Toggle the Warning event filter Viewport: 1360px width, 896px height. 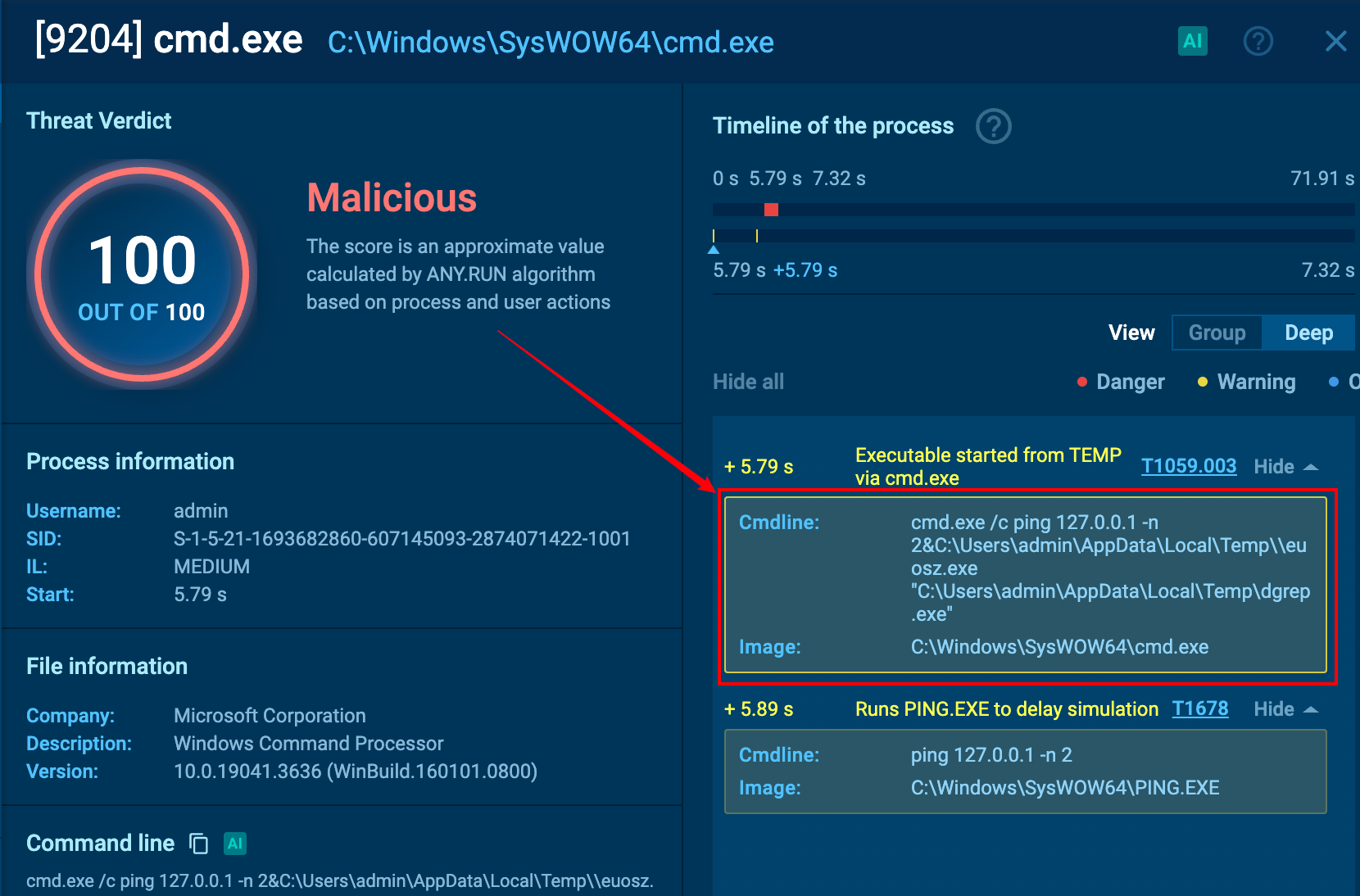(1246, 382)
